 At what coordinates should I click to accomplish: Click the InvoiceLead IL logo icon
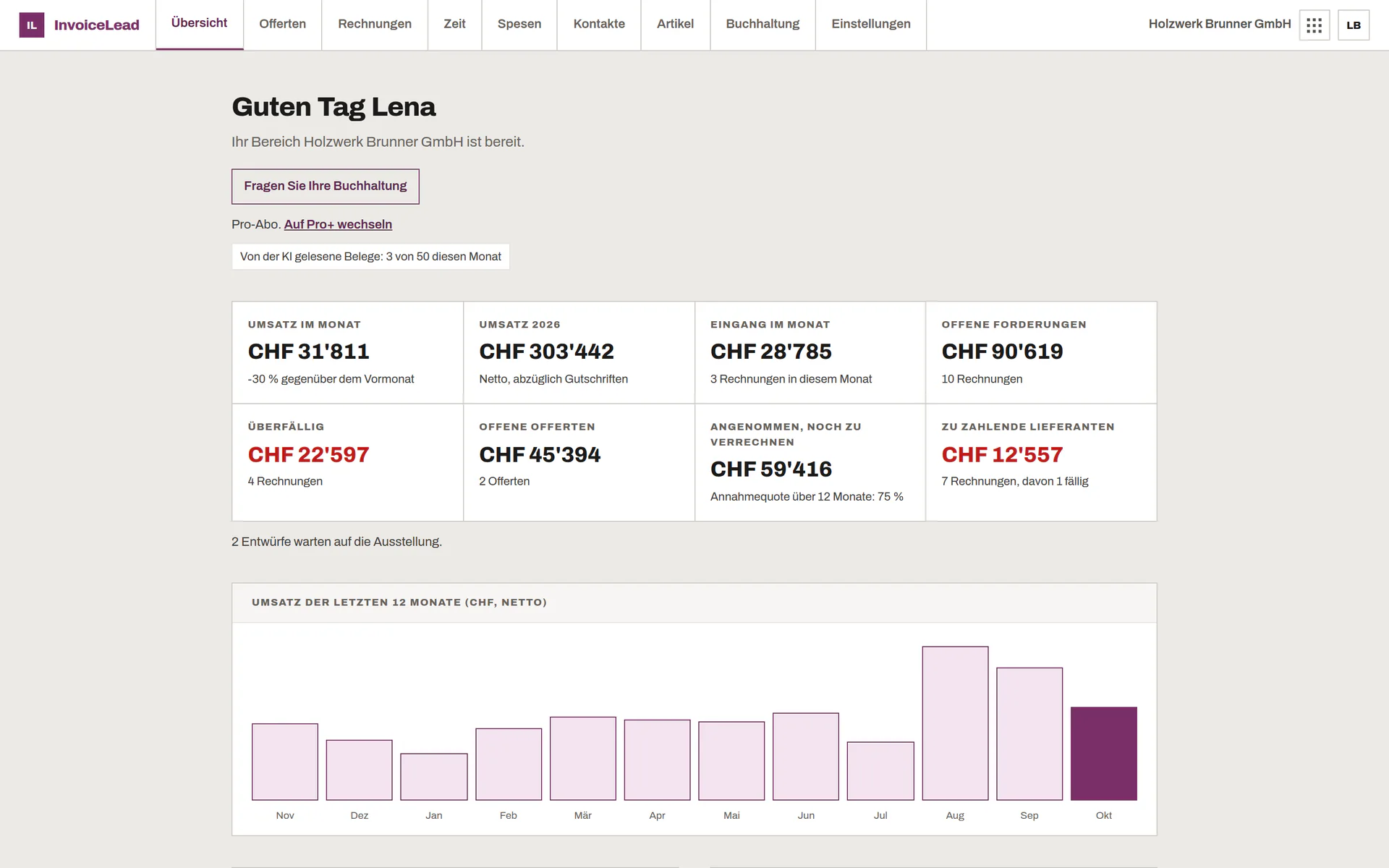[x=32, y=25]
